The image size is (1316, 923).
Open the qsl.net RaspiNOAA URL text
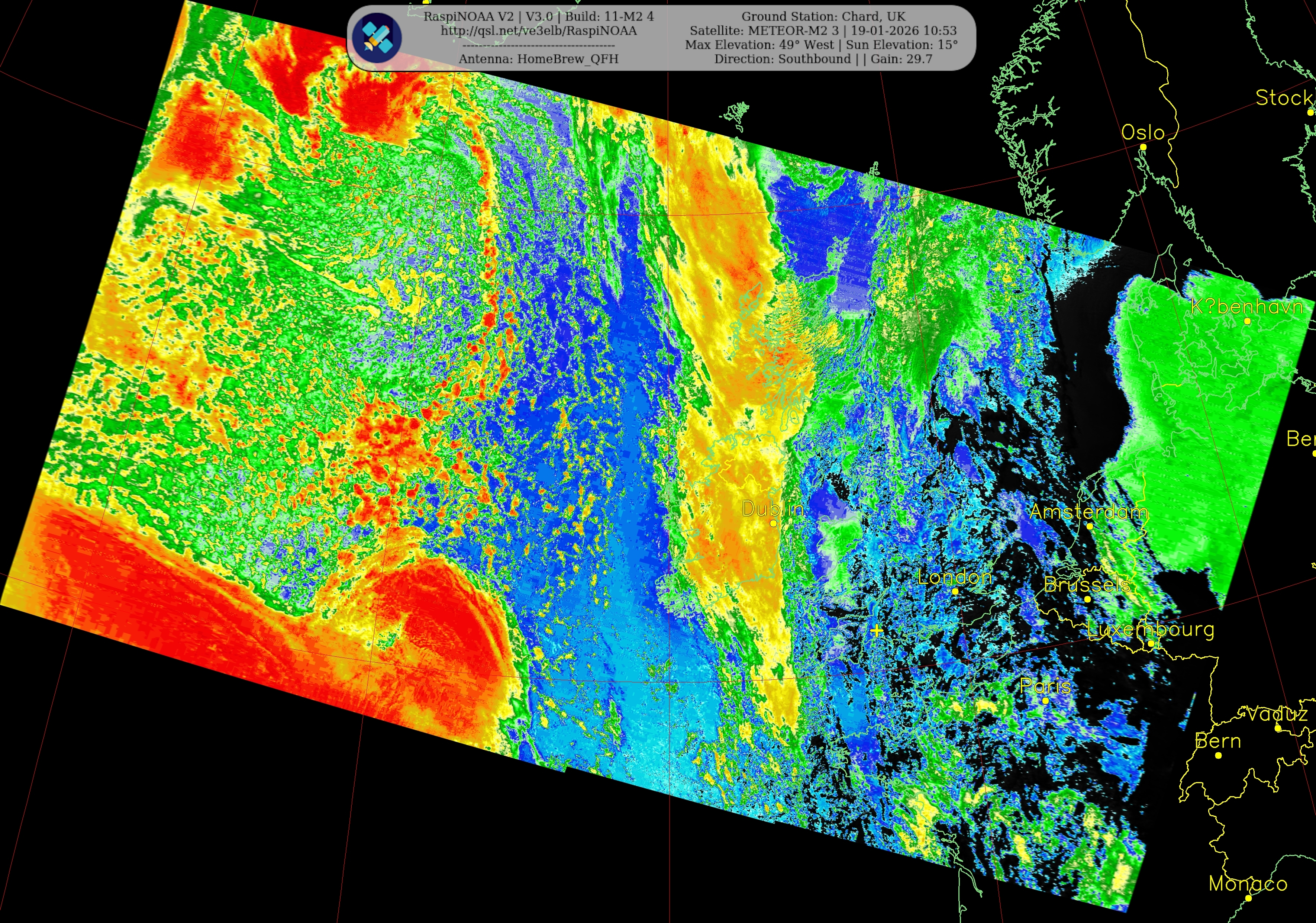[538, 31]
